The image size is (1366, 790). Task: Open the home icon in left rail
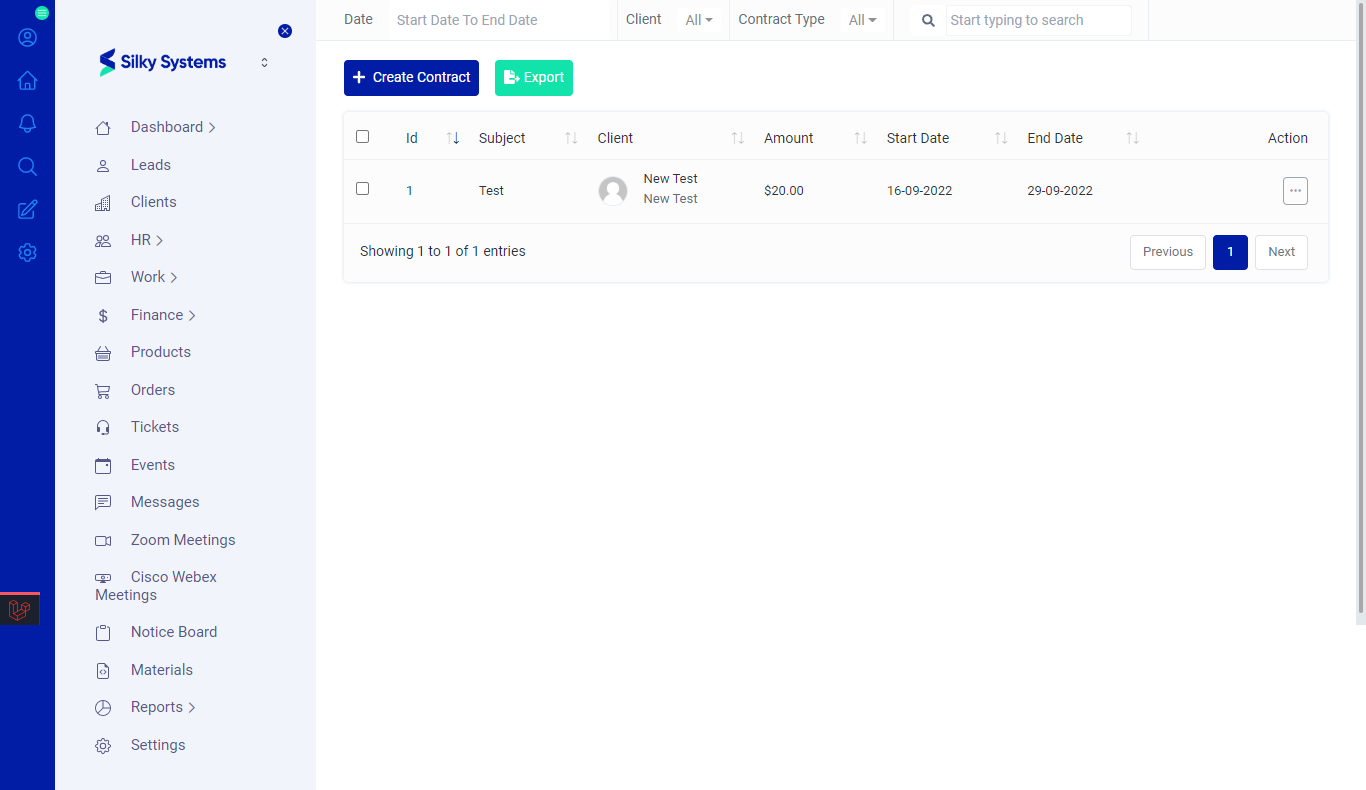coord(27,81)
